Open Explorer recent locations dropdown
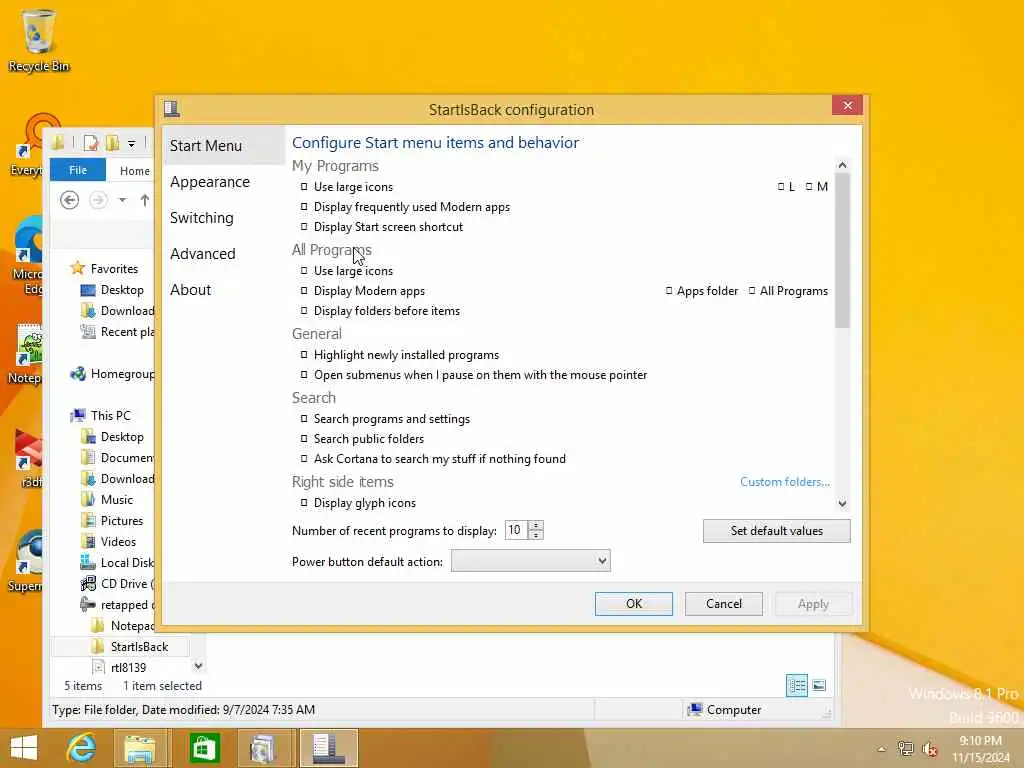1024x768 pixels. pyautogui.click(x=122, y=200)
